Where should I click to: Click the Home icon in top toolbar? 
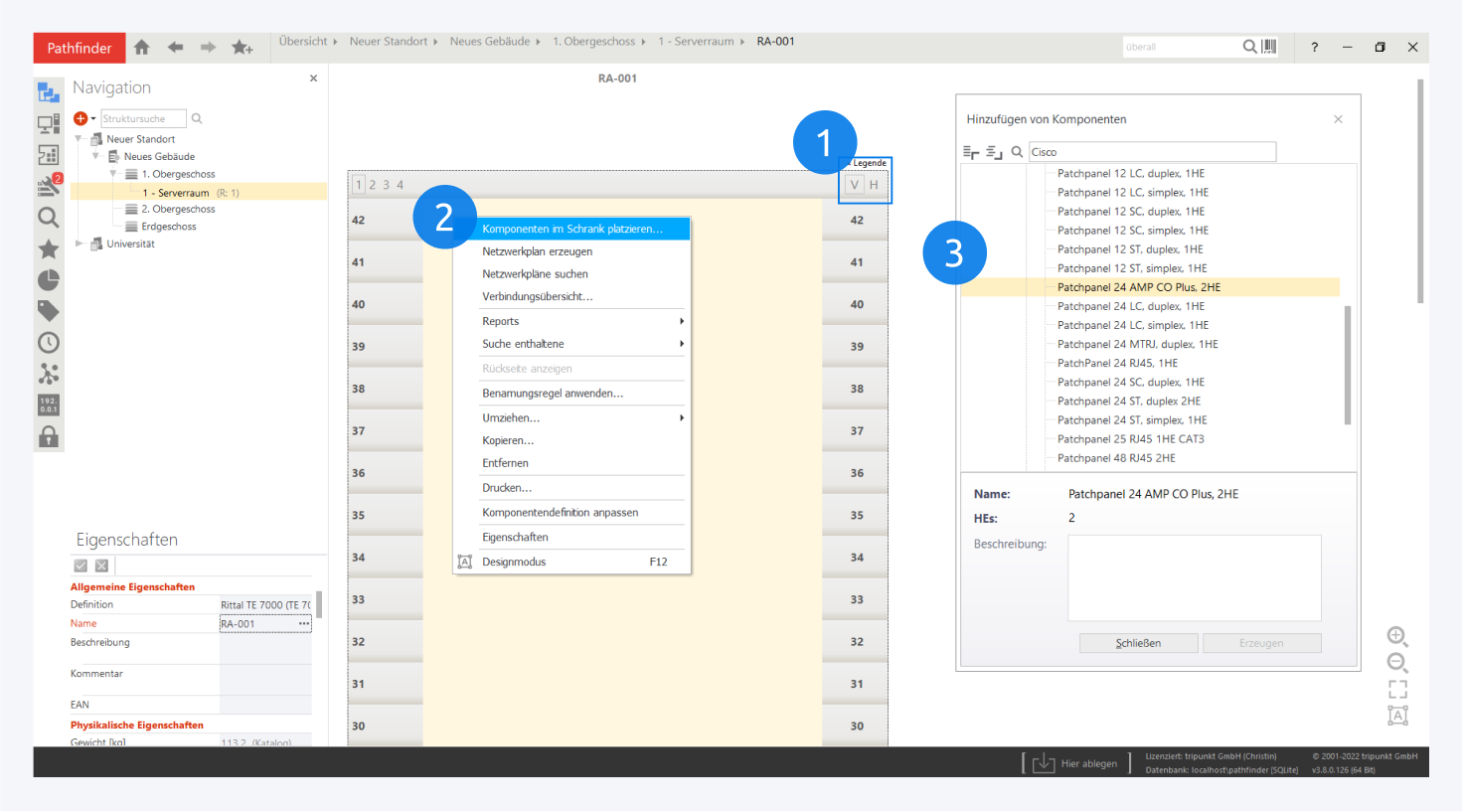(142, 47)
